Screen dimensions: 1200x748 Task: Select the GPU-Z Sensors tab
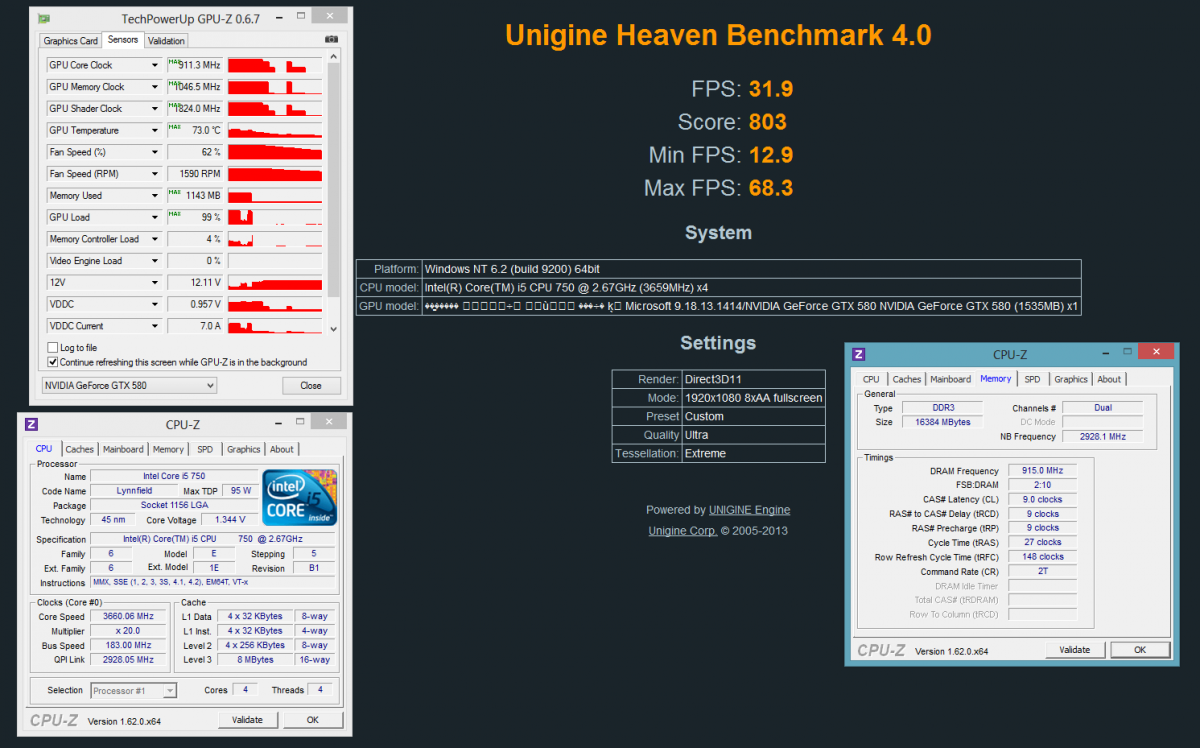point(123,40)
